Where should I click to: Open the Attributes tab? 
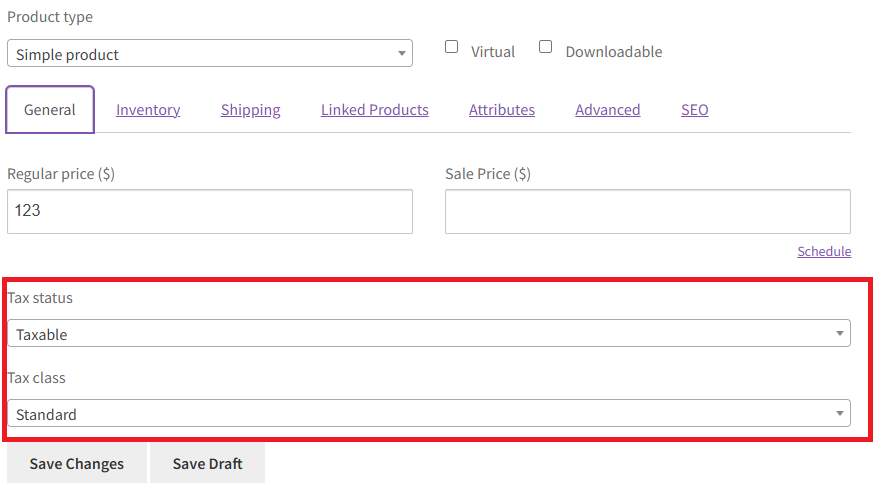(502, 110)
